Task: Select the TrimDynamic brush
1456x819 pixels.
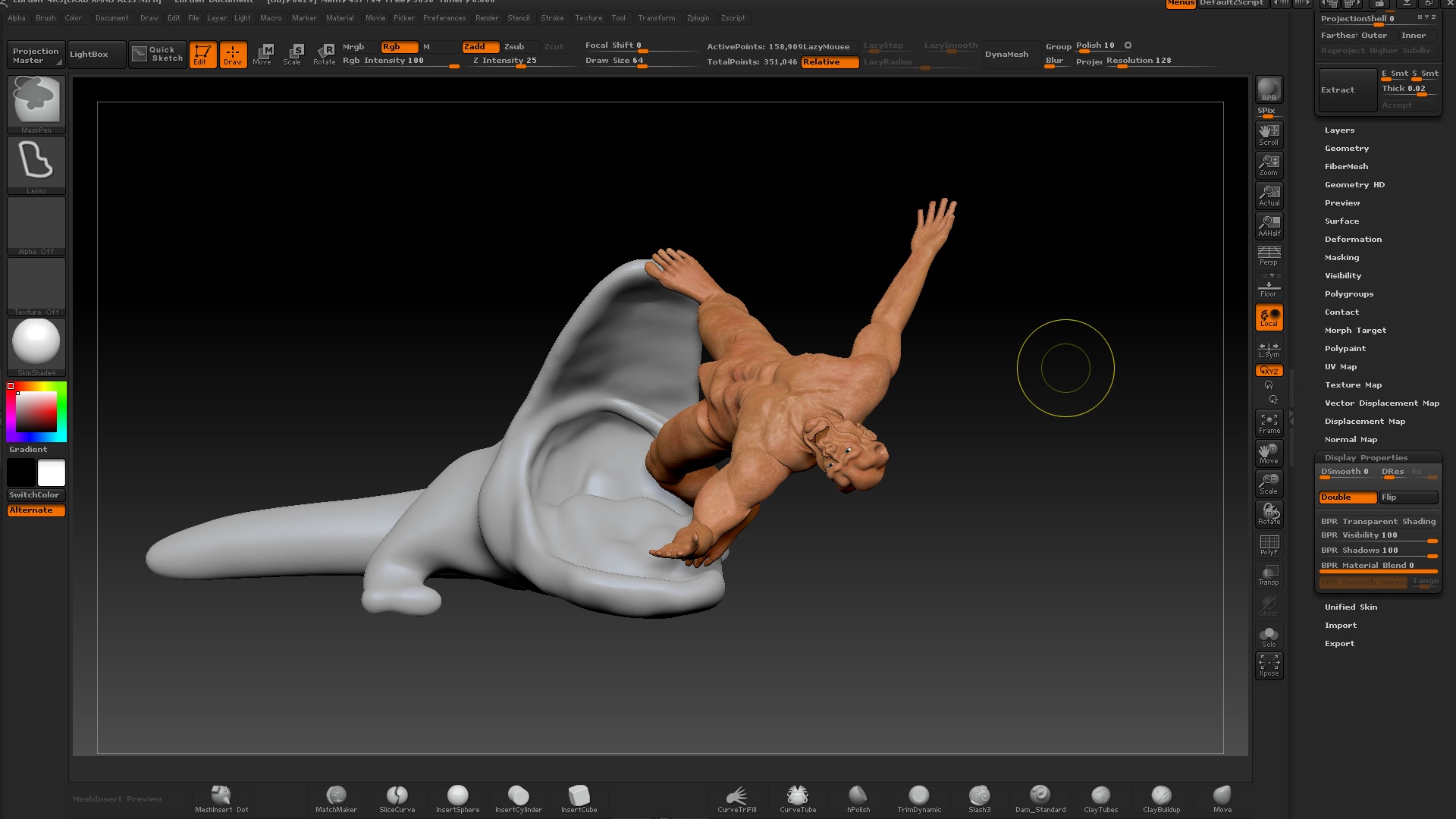Action: (x=919, y=799)
